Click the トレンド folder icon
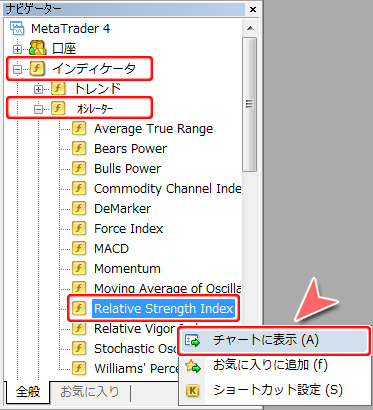Image resolution: width=373 pixels, height=410 pixels. (58, 89)
